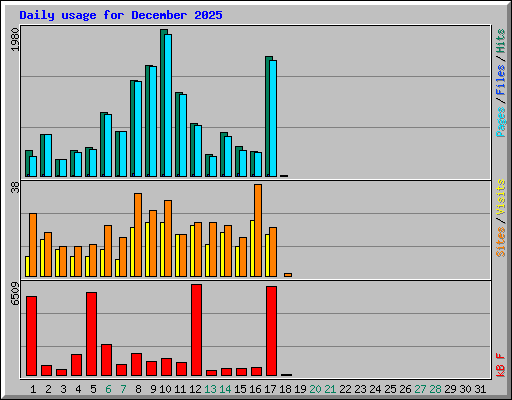Click the orange visits bar for day 1
Viewport: 512px width, 400px height.
[33, 245]
